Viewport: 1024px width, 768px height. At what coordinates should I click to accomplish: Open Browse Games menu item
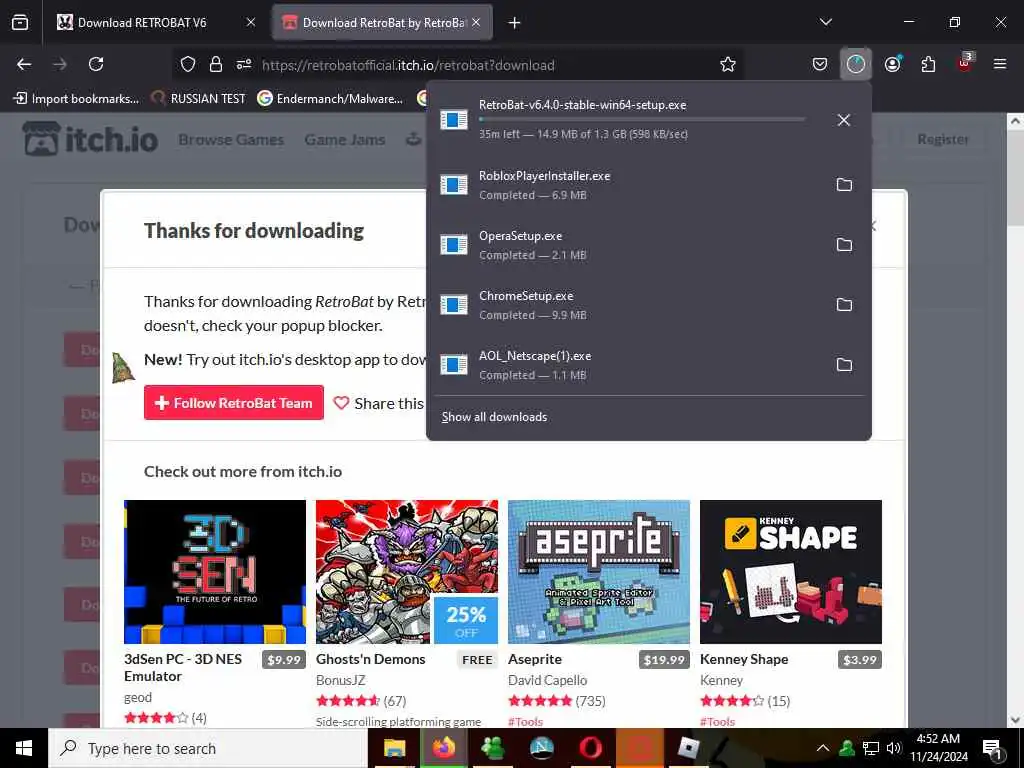[231, 140]
